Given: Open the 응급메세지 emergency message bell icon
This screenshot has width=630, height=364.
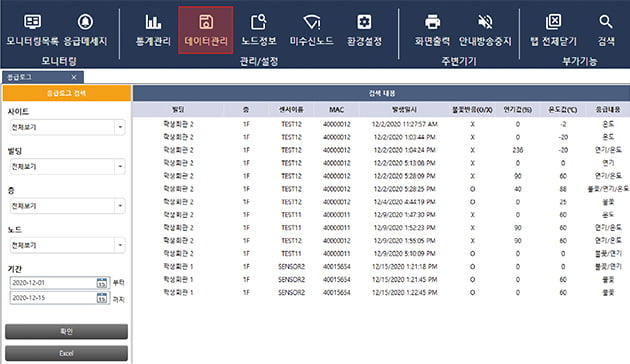Looking at the screenshot, I should coord(85,22).
